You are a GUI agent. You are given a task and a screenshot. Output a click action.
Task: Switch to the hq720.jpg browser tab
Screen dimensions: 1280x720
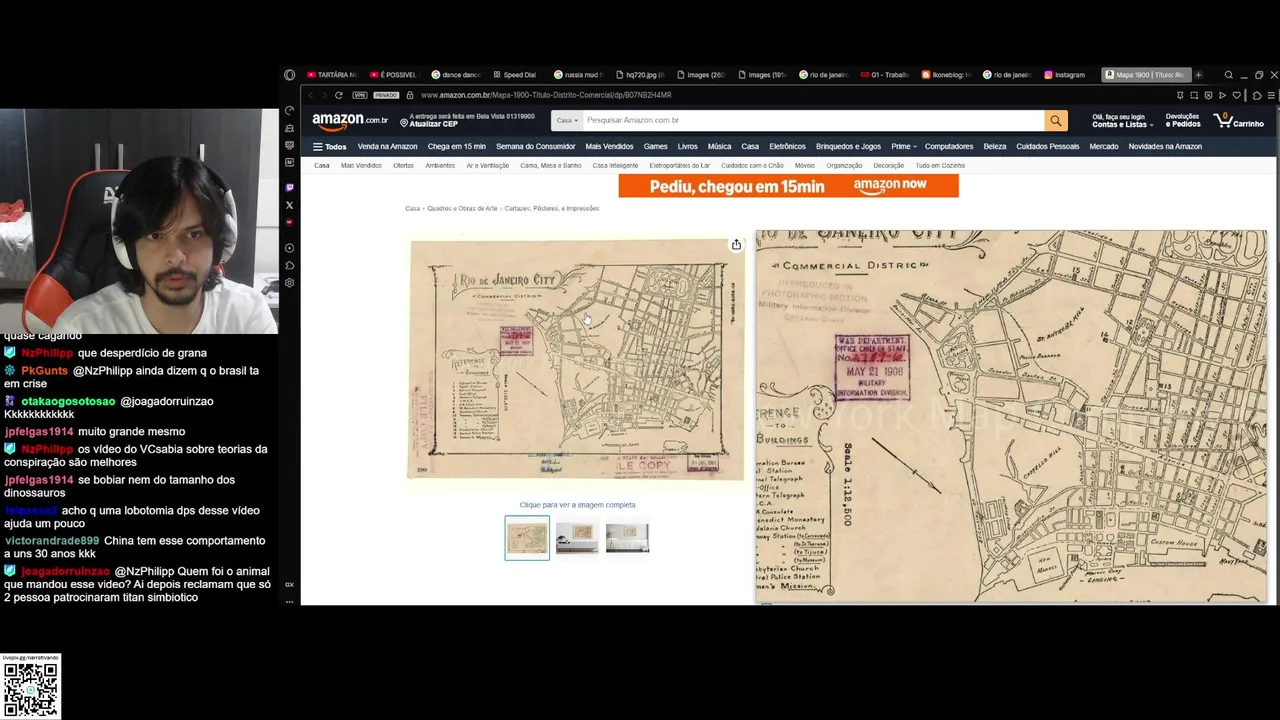point(640,75)
